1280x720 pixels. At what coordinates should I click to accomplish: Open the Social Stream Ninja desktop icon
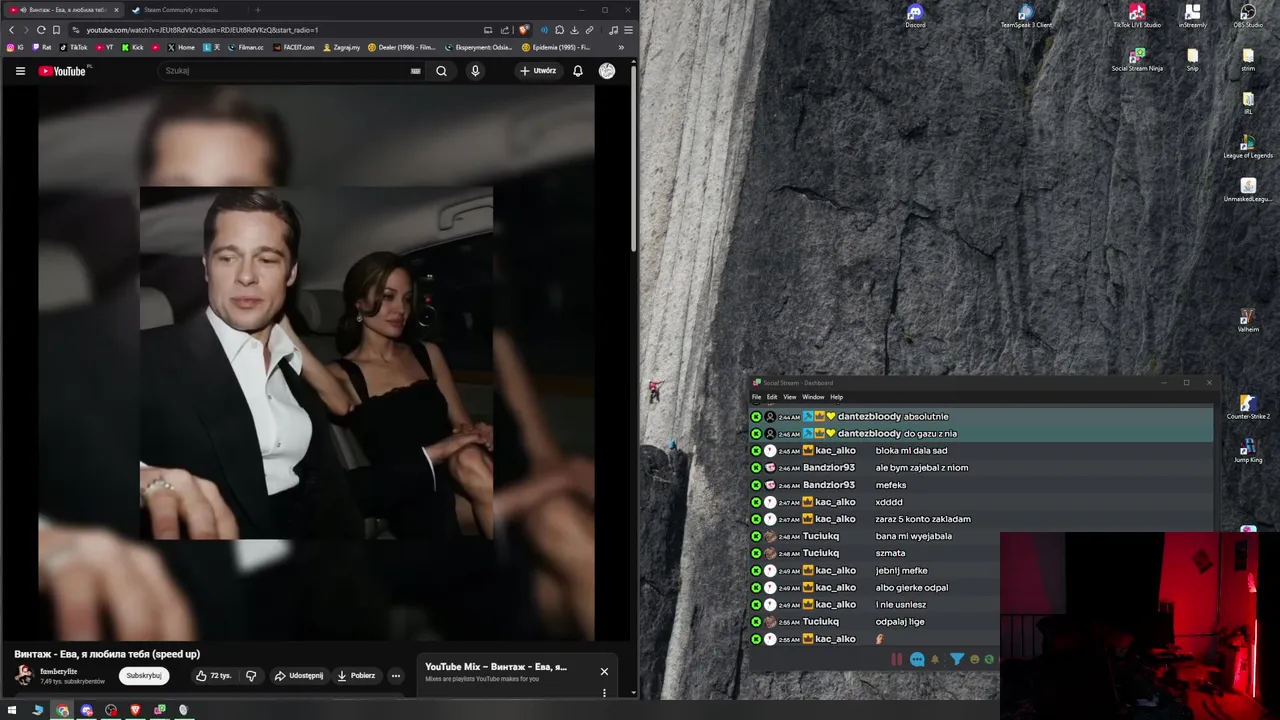coord(1137,60)
